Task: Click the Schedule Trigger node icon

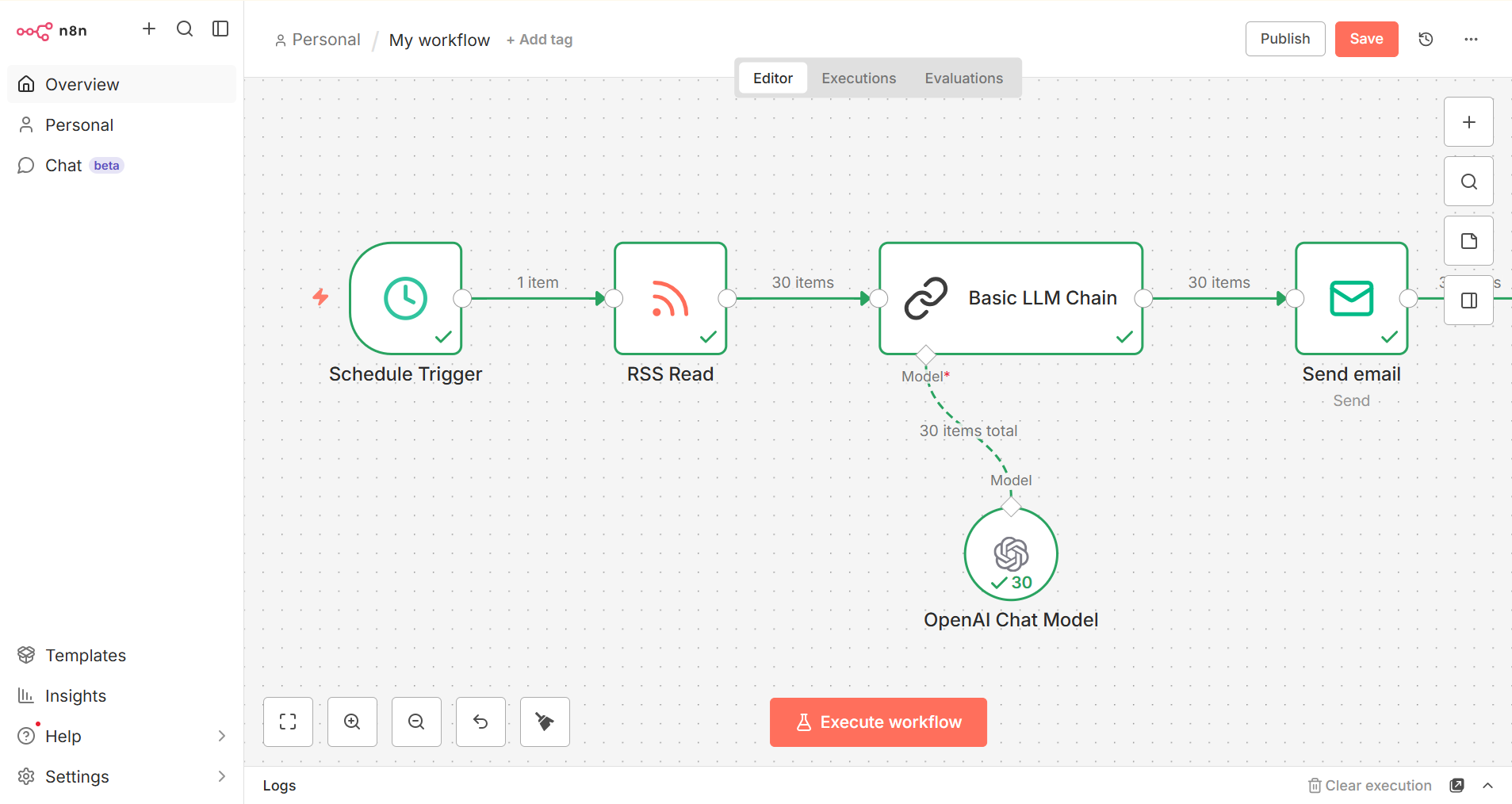Action: pos(405,298)
